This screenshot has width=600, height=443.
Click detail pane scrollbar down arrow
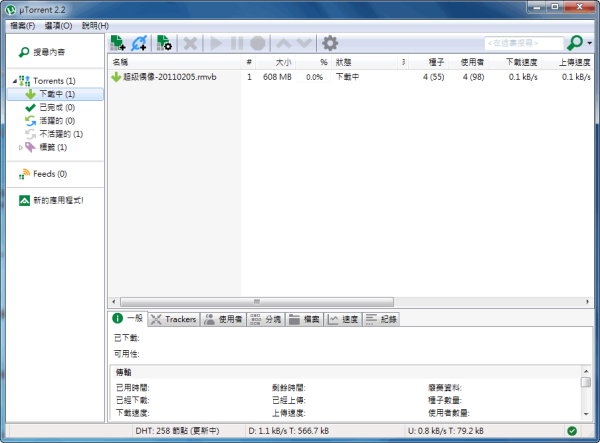point(586,414)
